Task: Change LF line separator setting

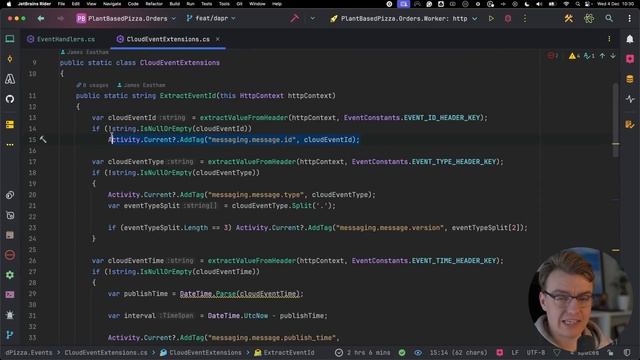Action: tap(515, 352)
